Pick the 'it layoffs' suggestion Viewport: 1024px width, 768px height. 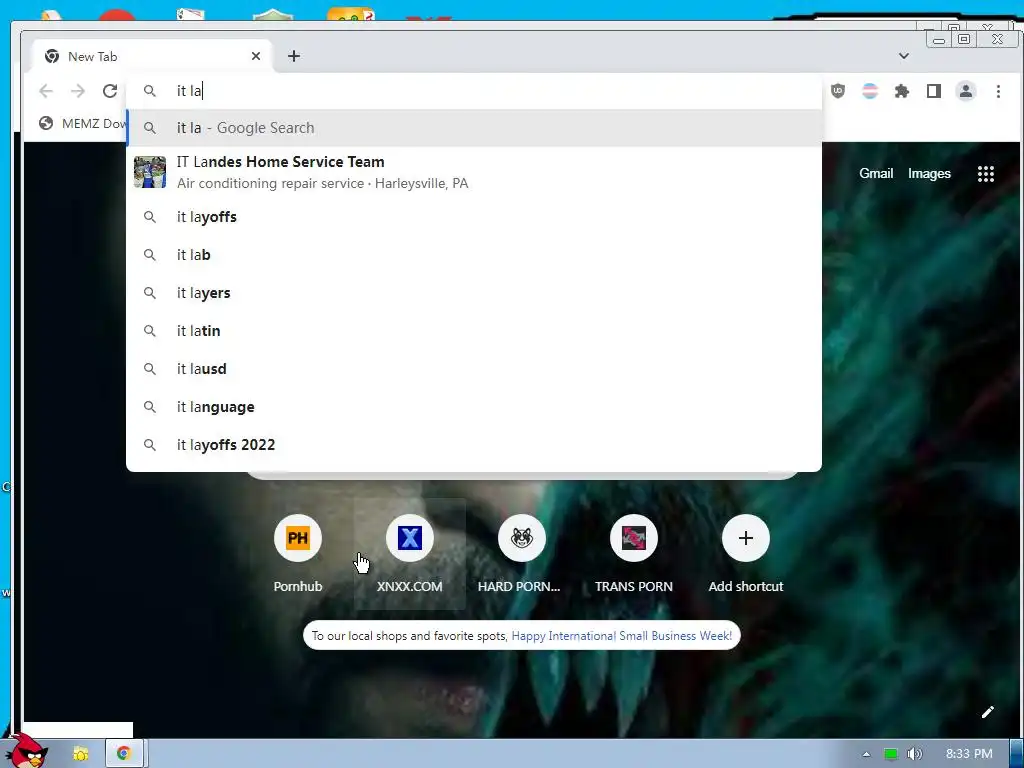pyautogui.click(x=474, y=217)
